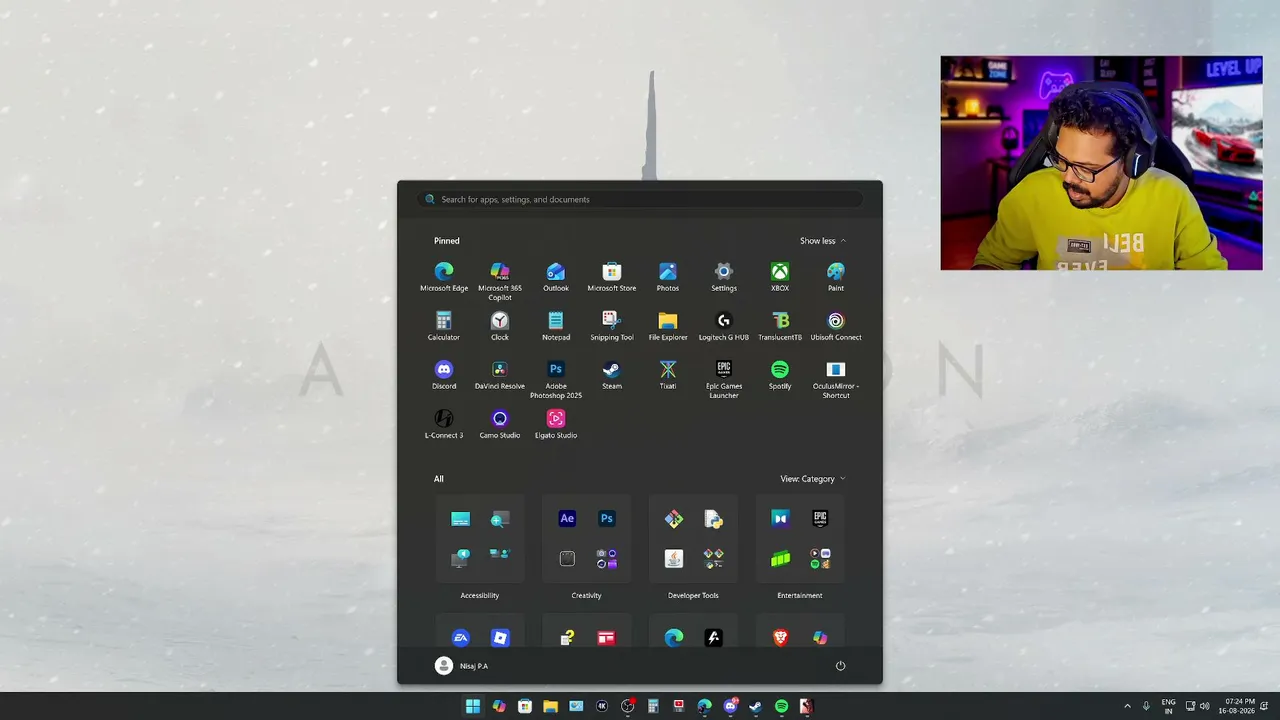Search for apps, settings, and documents
This screenshot has width=1280, height=720.
tap(640, 199)
